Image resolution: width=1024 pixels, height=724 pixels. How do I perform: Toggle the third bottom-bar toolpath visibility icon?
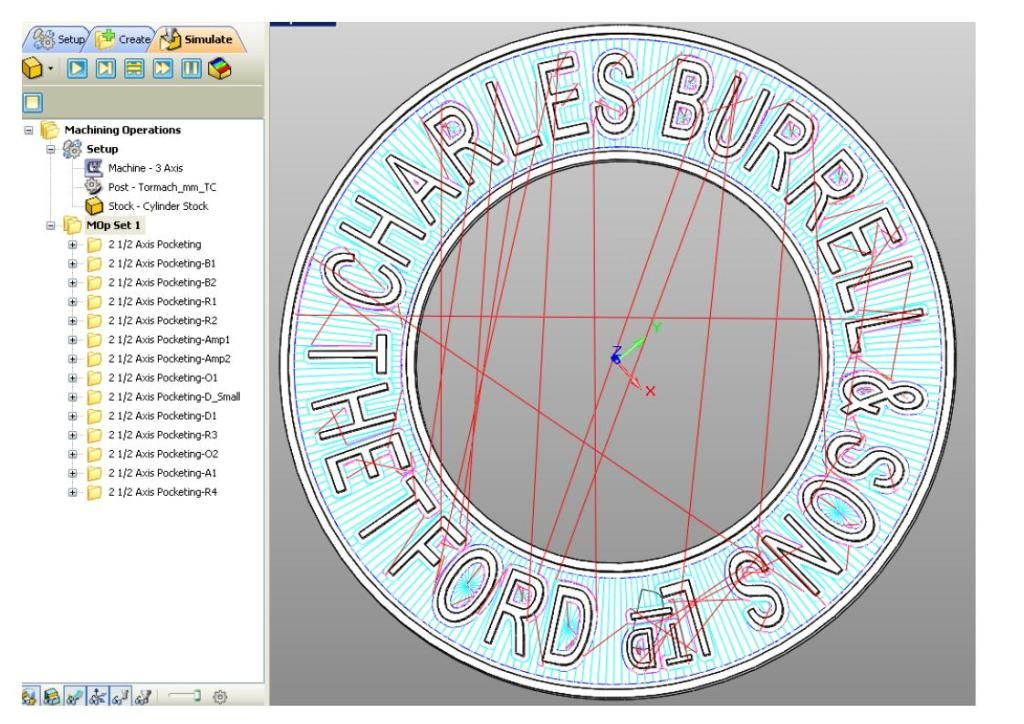(x=75, y=697)
